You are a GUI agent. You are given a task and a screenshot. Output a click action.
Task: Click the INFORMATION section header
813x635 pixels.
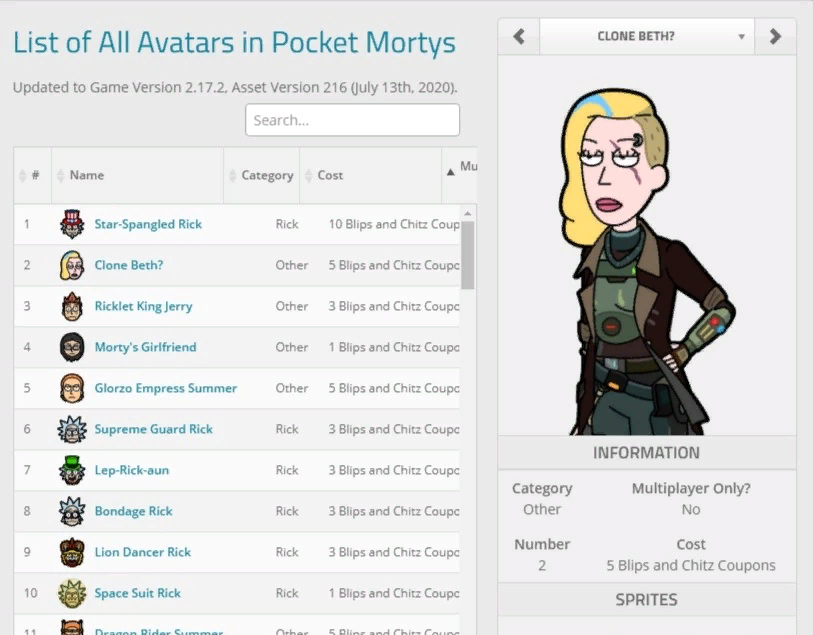tap(647, 453)
